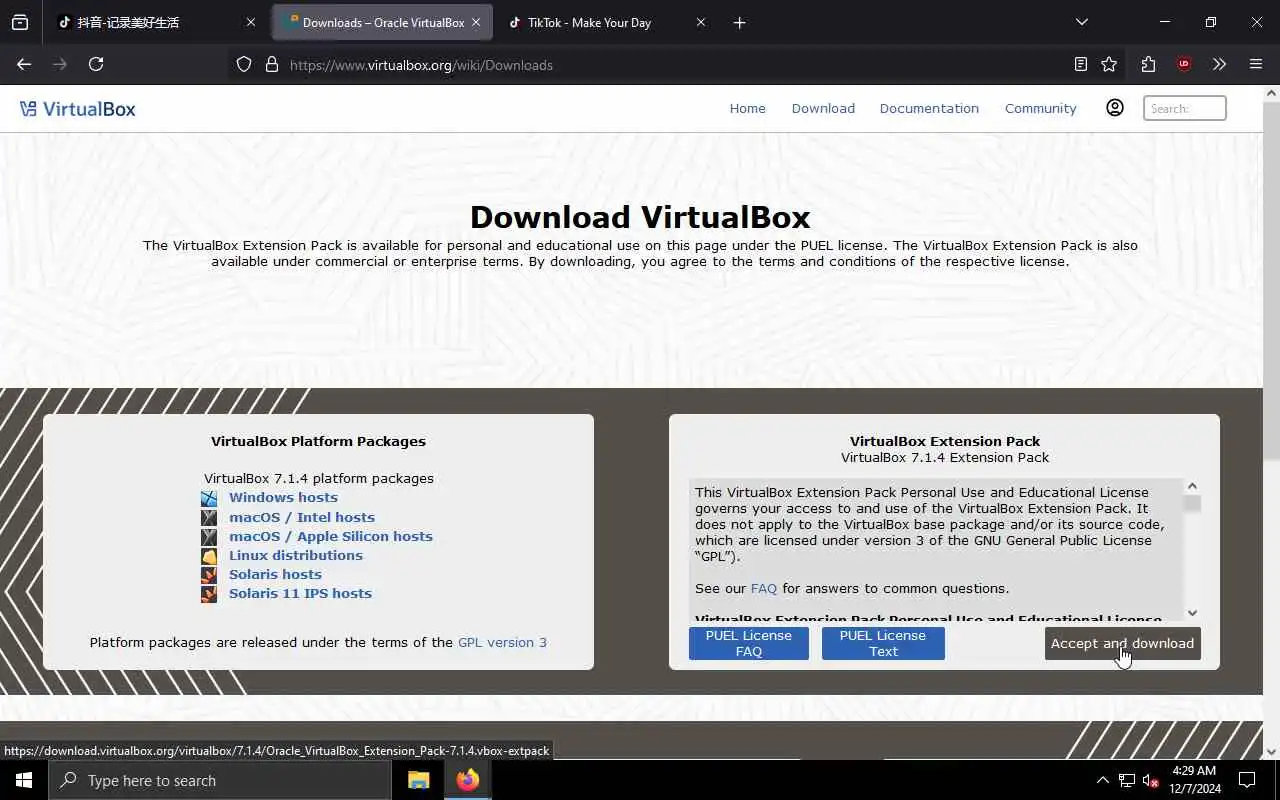The image size is (1280, 800).
Task: Click the macOS / Intel hosts link
Action: click(x=302, y=517)
